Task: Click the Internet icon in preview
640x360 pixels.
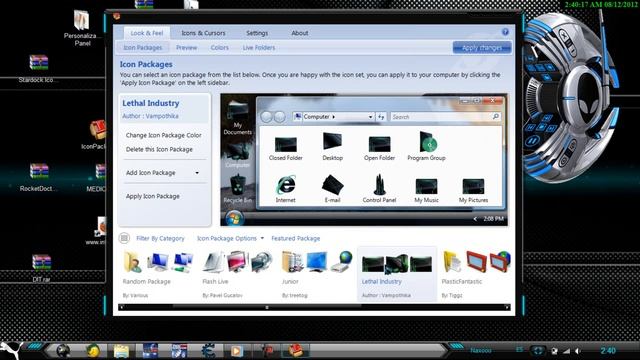Action: click(286, 189)
